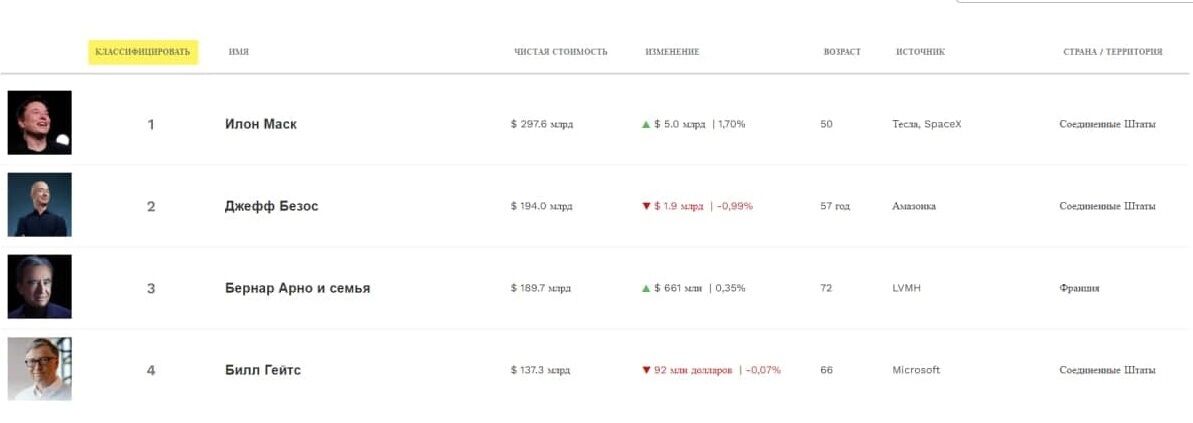Click the Источник column header
The height and width of the screenshot is (423, 1193).
[920, 52]
